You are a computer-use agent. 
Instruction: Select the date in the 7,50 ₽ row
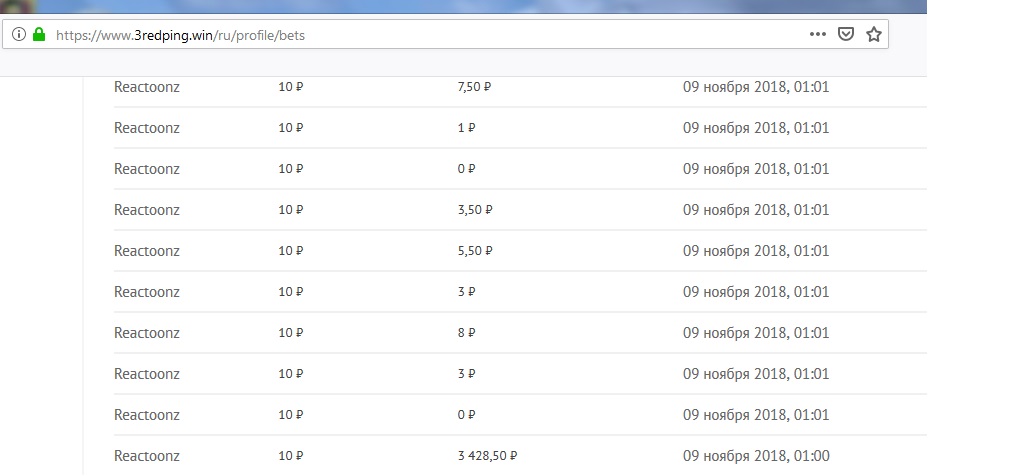click(x=756, y=87)
